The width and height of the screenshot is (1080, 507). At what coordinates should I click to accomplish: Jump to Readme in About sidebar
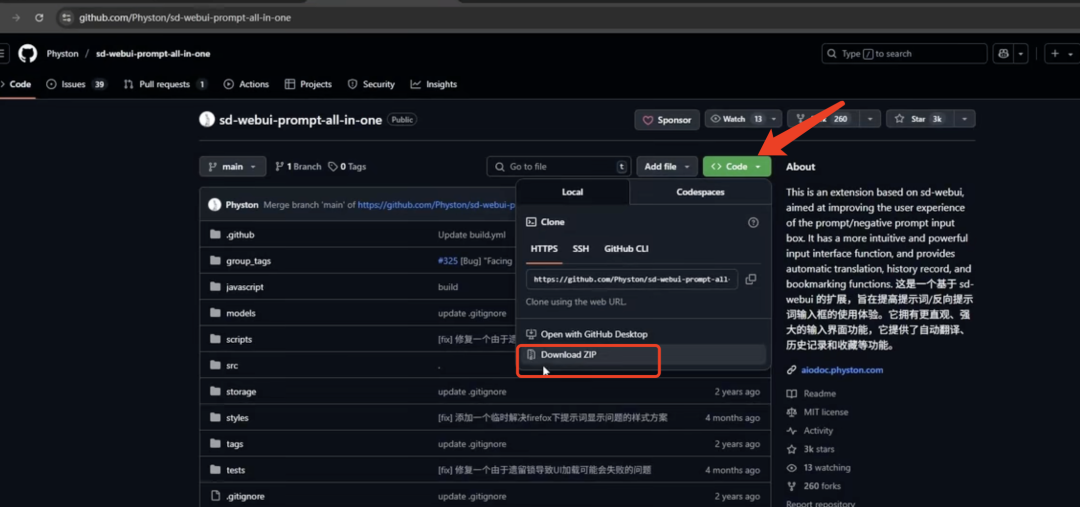pyautogui.click(x=820, y=394)
